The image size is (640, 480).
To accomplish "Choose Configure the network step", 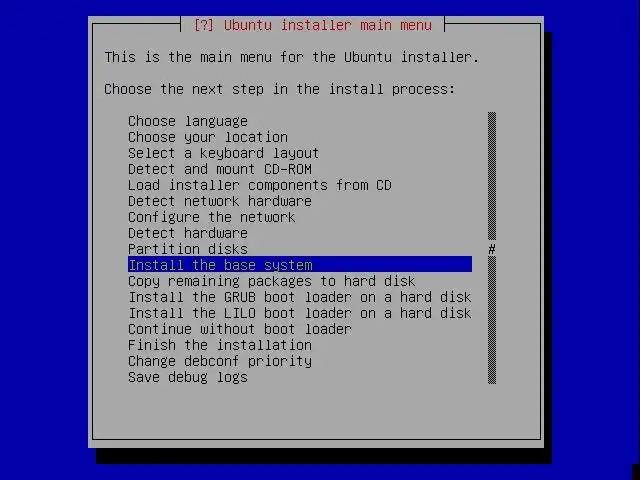I will point(211,217).
